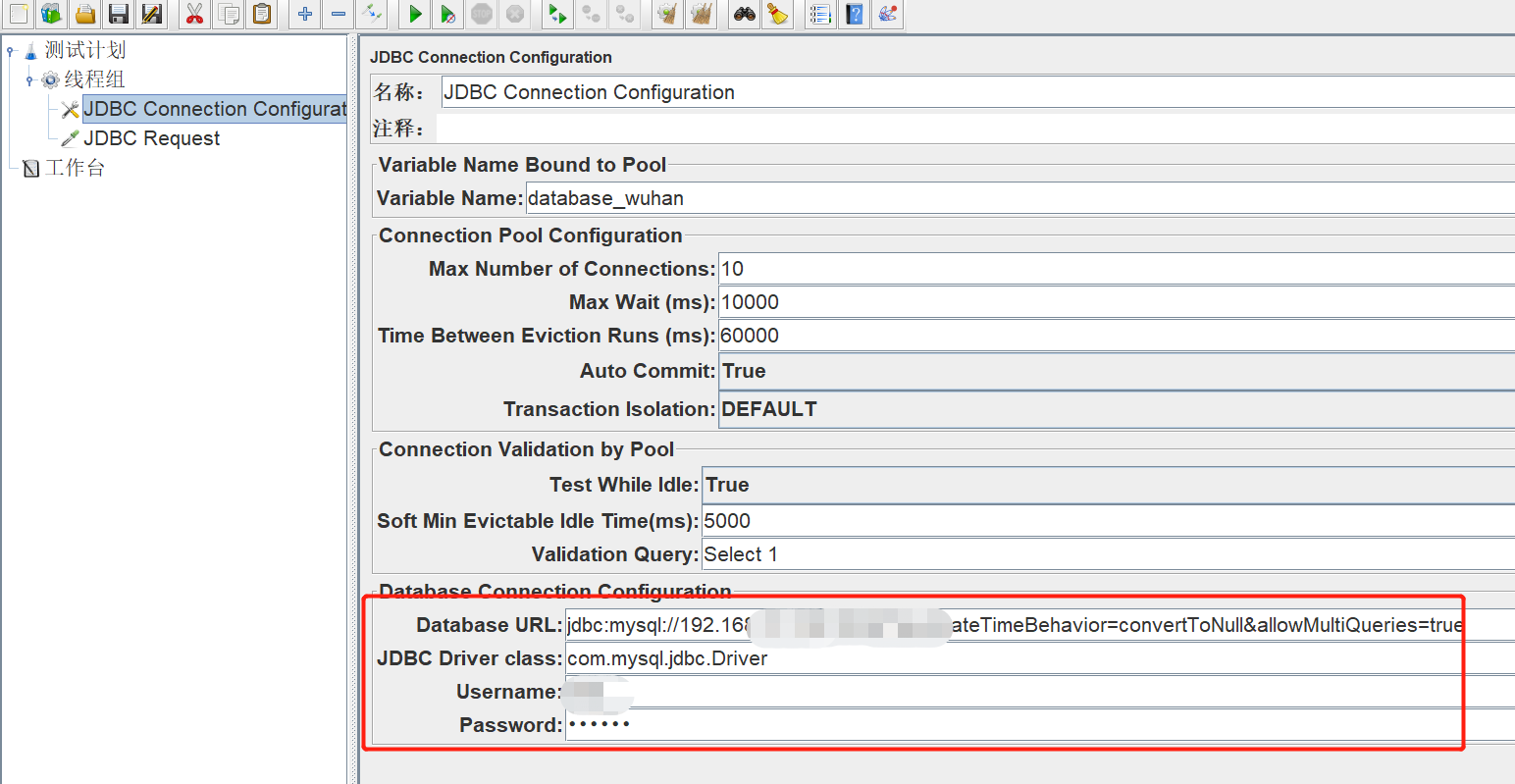The image size is (1515, 784).
Task: Start all remote engines
Action: coord(557,14)
